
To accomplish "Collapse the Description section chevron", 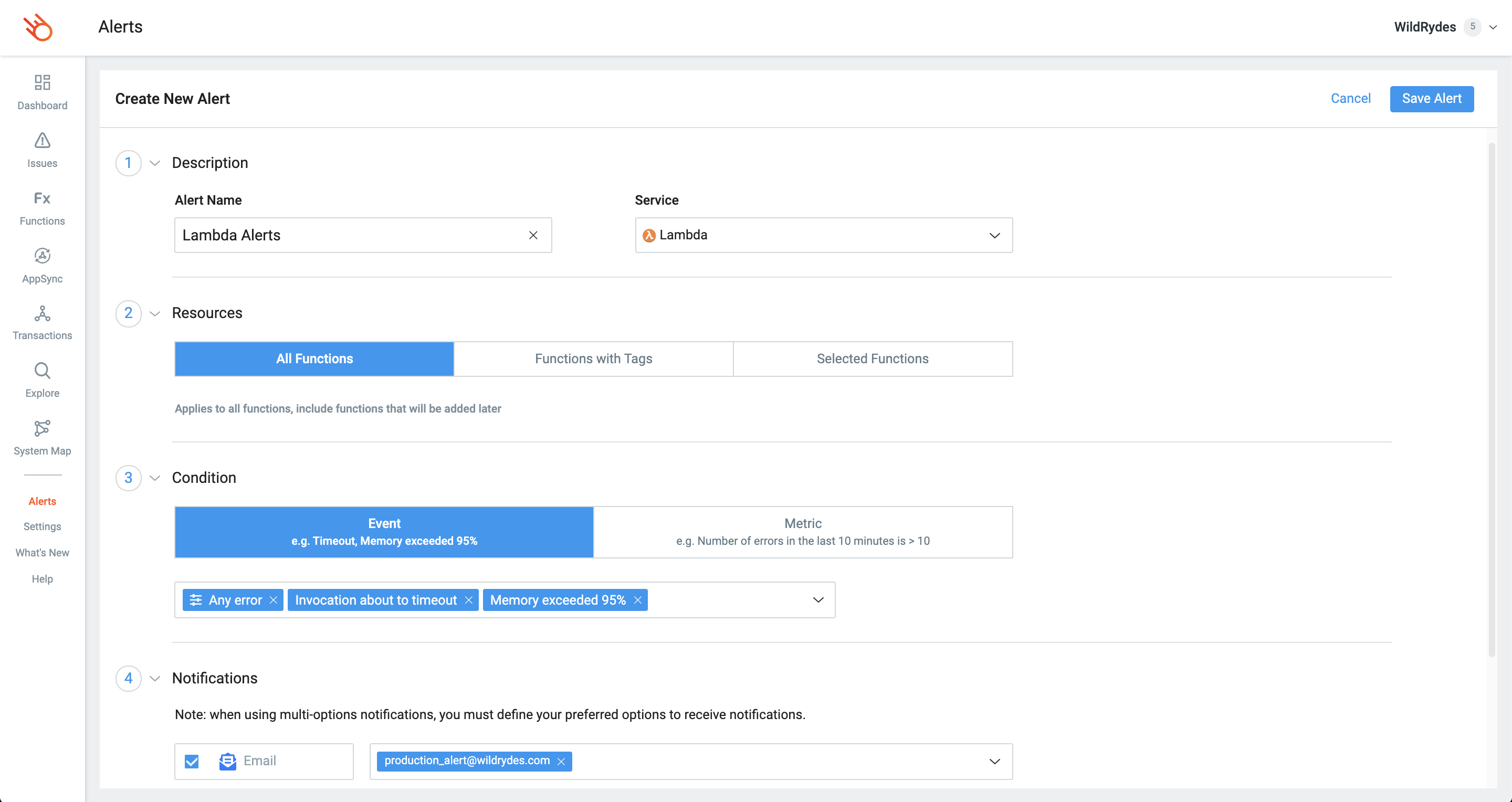I will coord(155,163).
